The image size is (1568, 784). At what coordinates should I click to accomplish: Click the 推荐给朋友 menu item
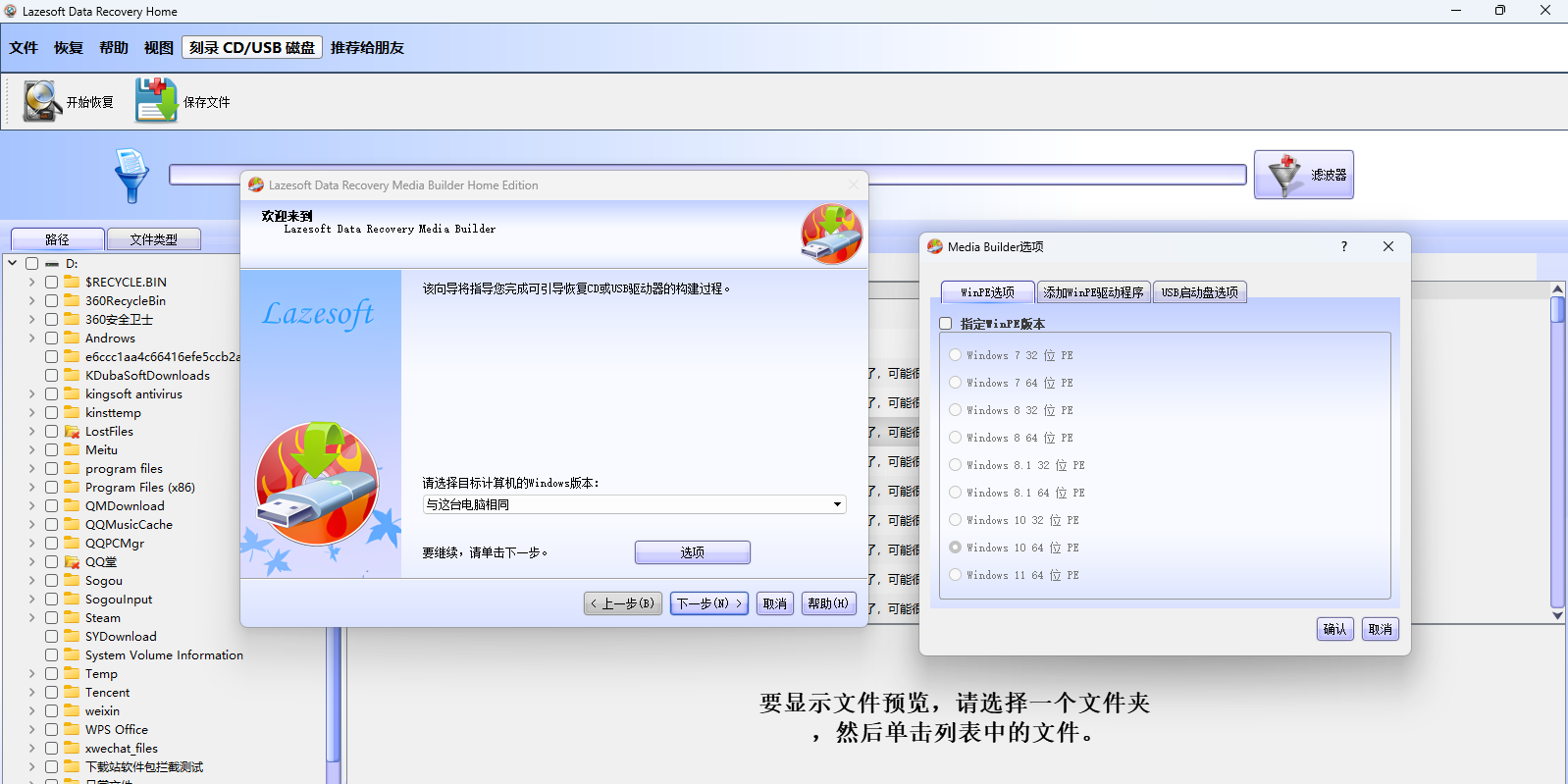coord(367,48)
